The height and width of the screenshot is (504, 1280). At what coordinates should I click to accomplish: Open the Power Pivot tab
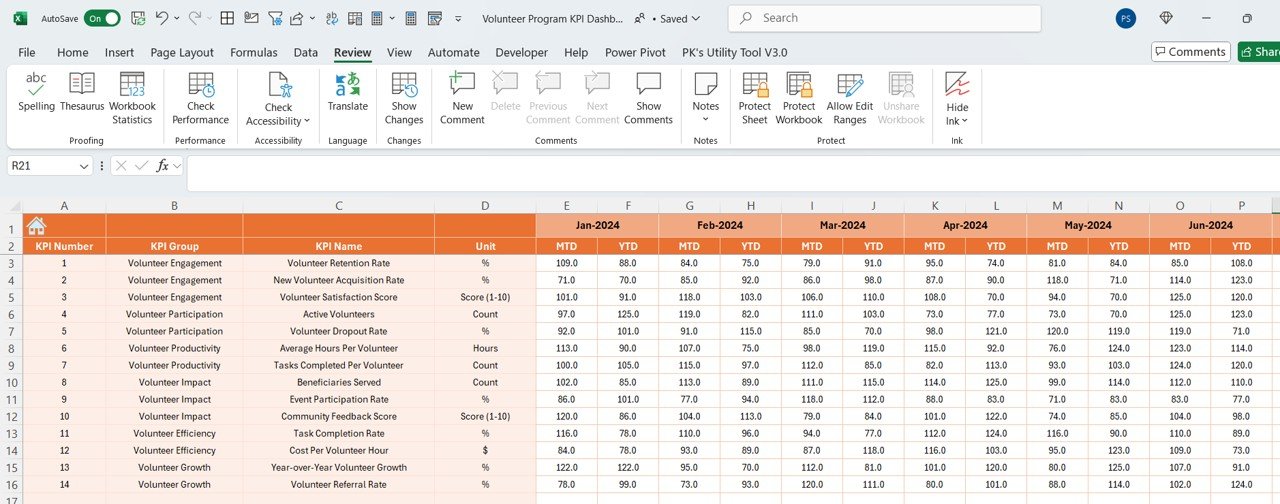[635, 52]
